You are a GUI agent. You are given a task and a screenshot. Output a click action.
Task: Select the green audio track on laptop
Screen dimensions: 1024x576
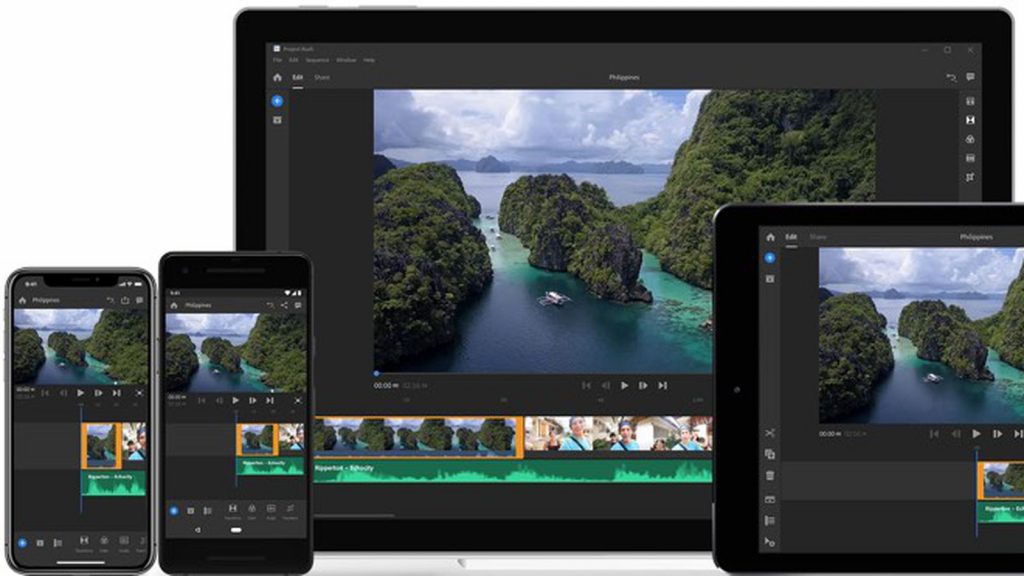[x=513, y=472]
